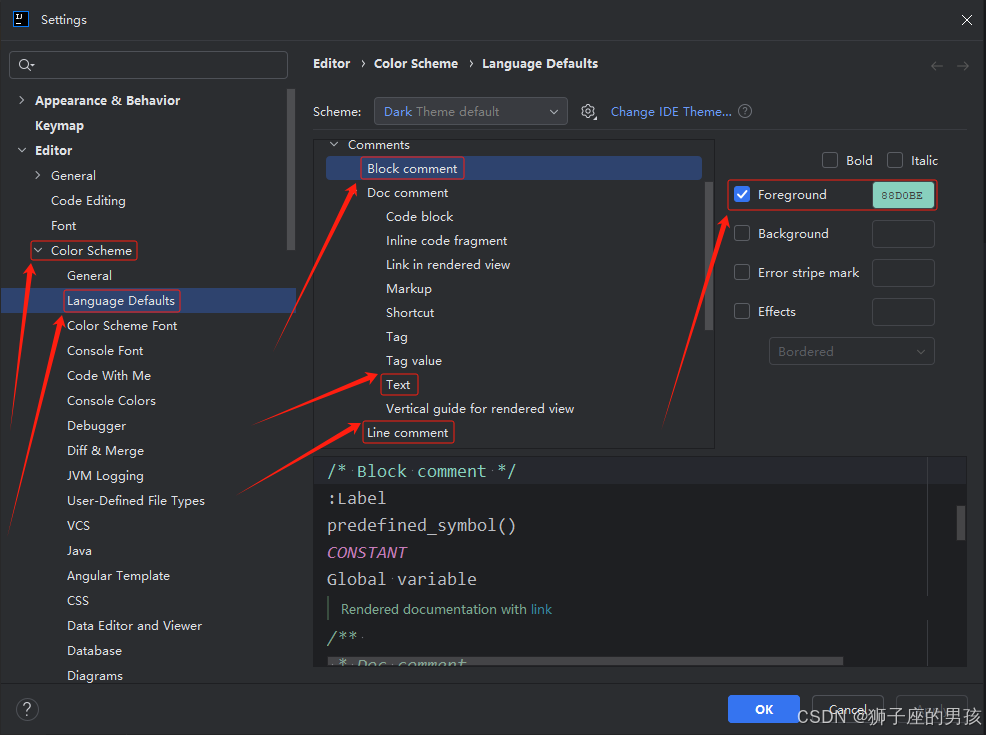Select Code Editing settings page
Screen dimensions: 986x735
[x=88, y=201]
